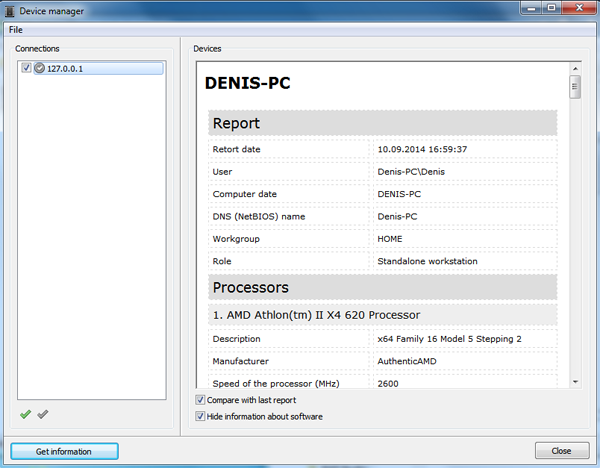Click the Retort date label
The height and width of the screenshot is (468, 600).
tap(236, 149)
